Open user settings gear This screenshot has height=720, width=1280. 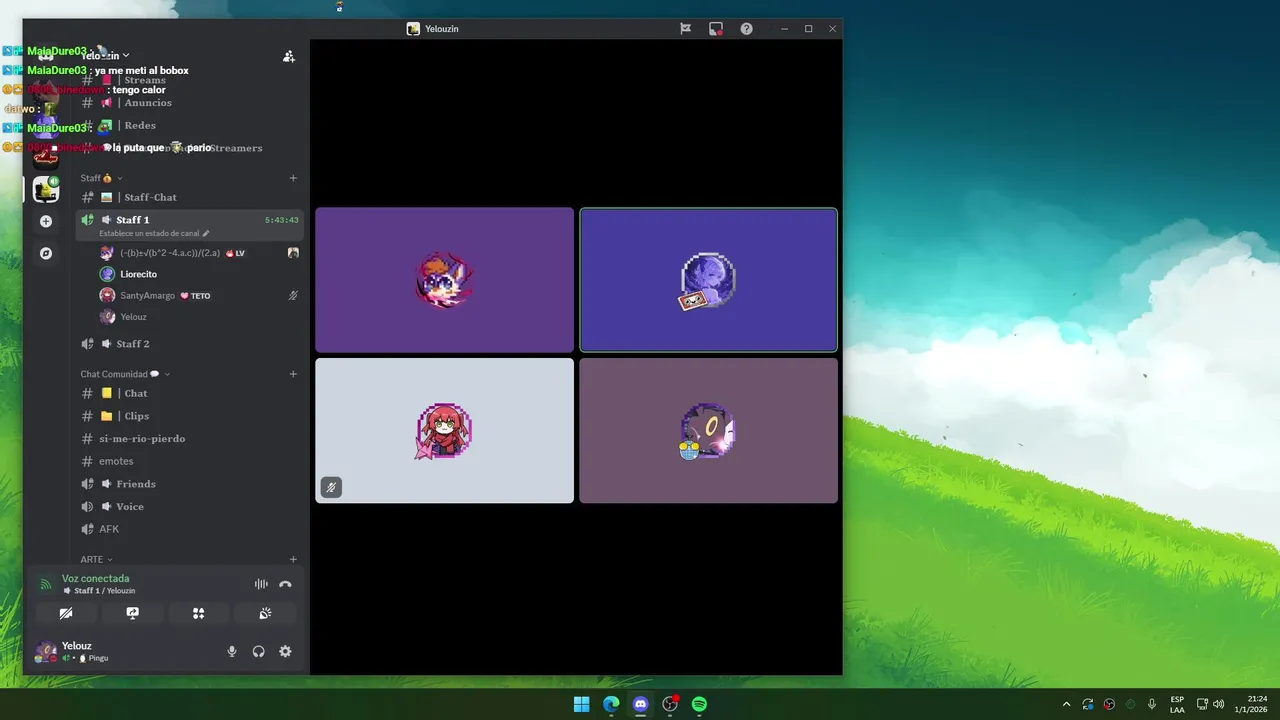(285, 651)
